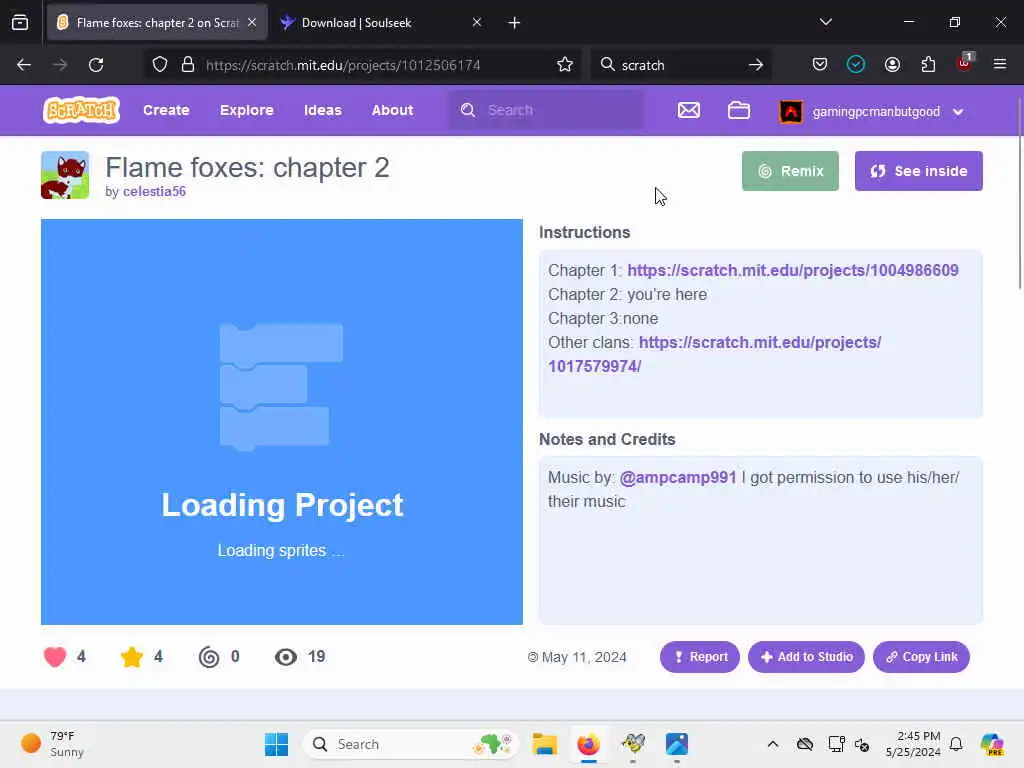Go back to previous page
Viewport: 1024px width, 768px height.
[x=24, y=65]
